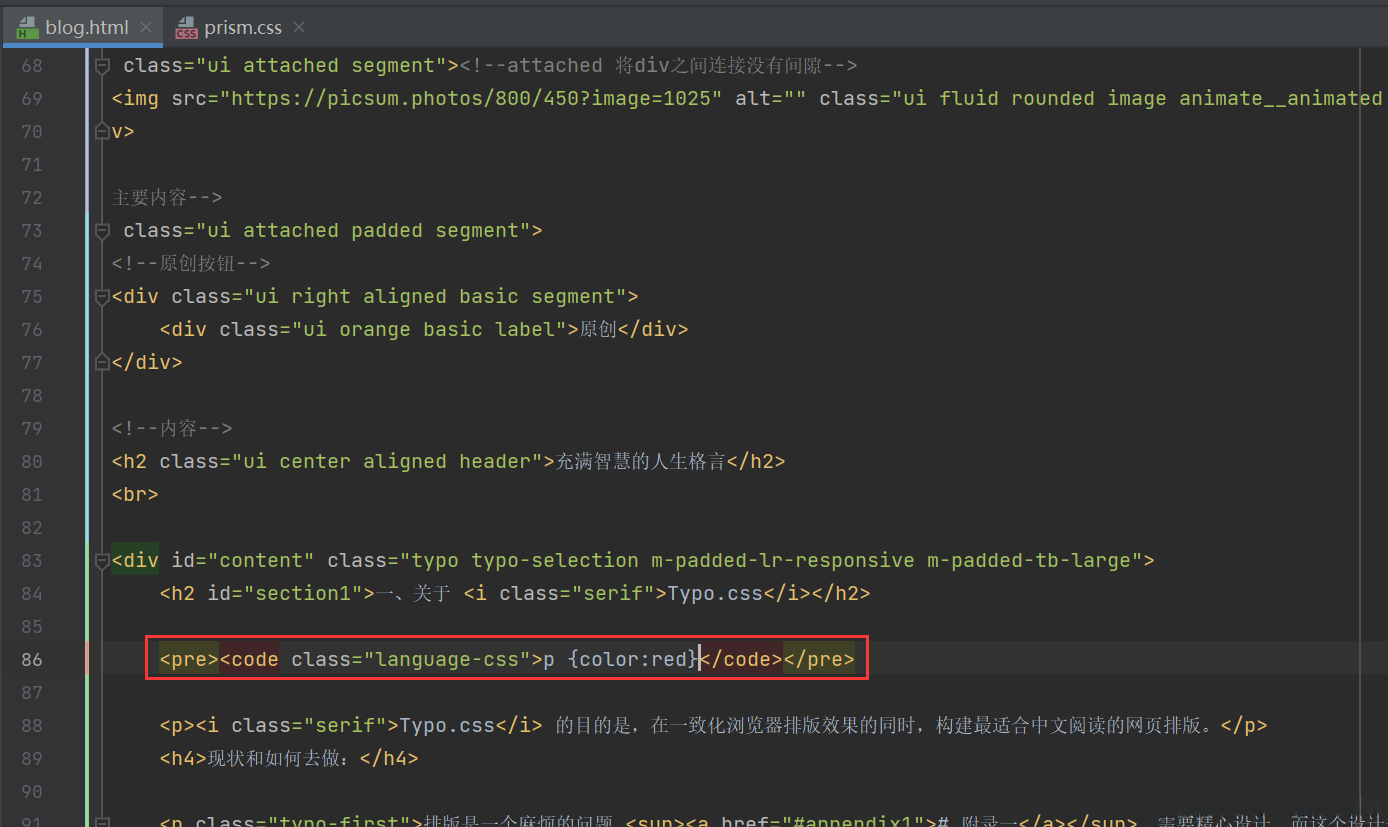Click line number 68 in the gutter
This screenshot has height=827, width=1388.
pos(32,66)
